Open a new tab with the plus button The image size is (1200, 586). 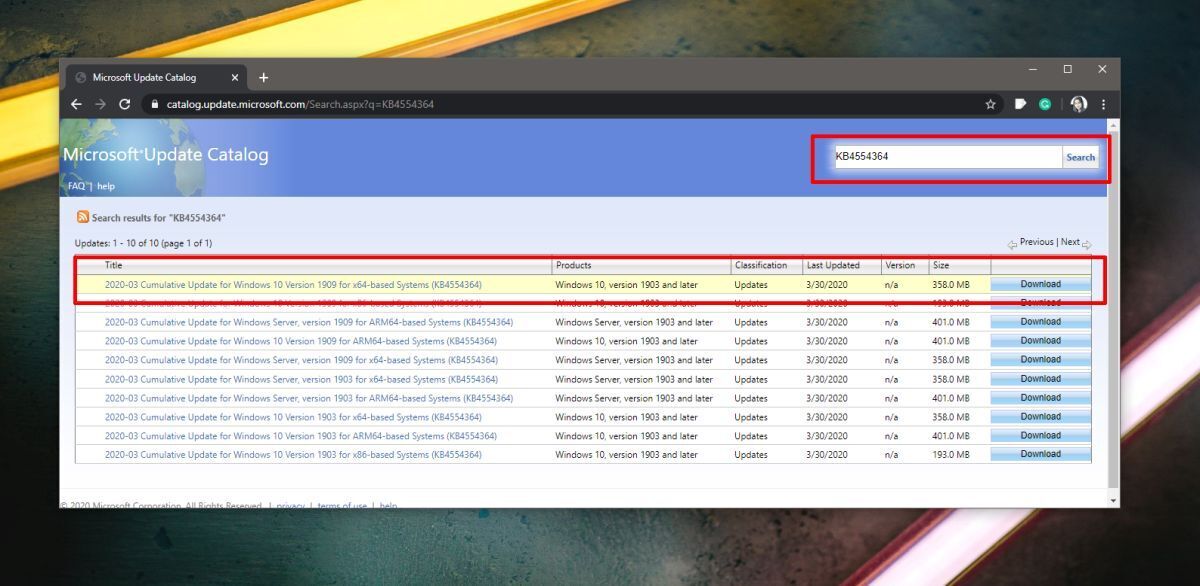[264, 77]
